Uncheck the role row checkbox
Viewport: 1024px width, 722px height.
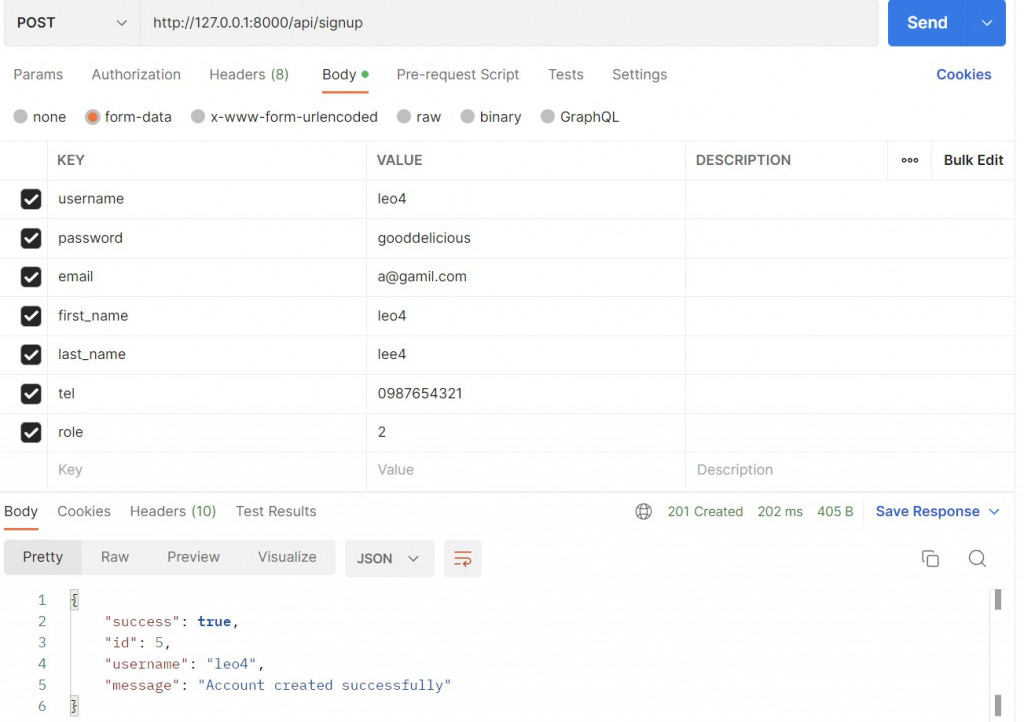tap(31, 432)
